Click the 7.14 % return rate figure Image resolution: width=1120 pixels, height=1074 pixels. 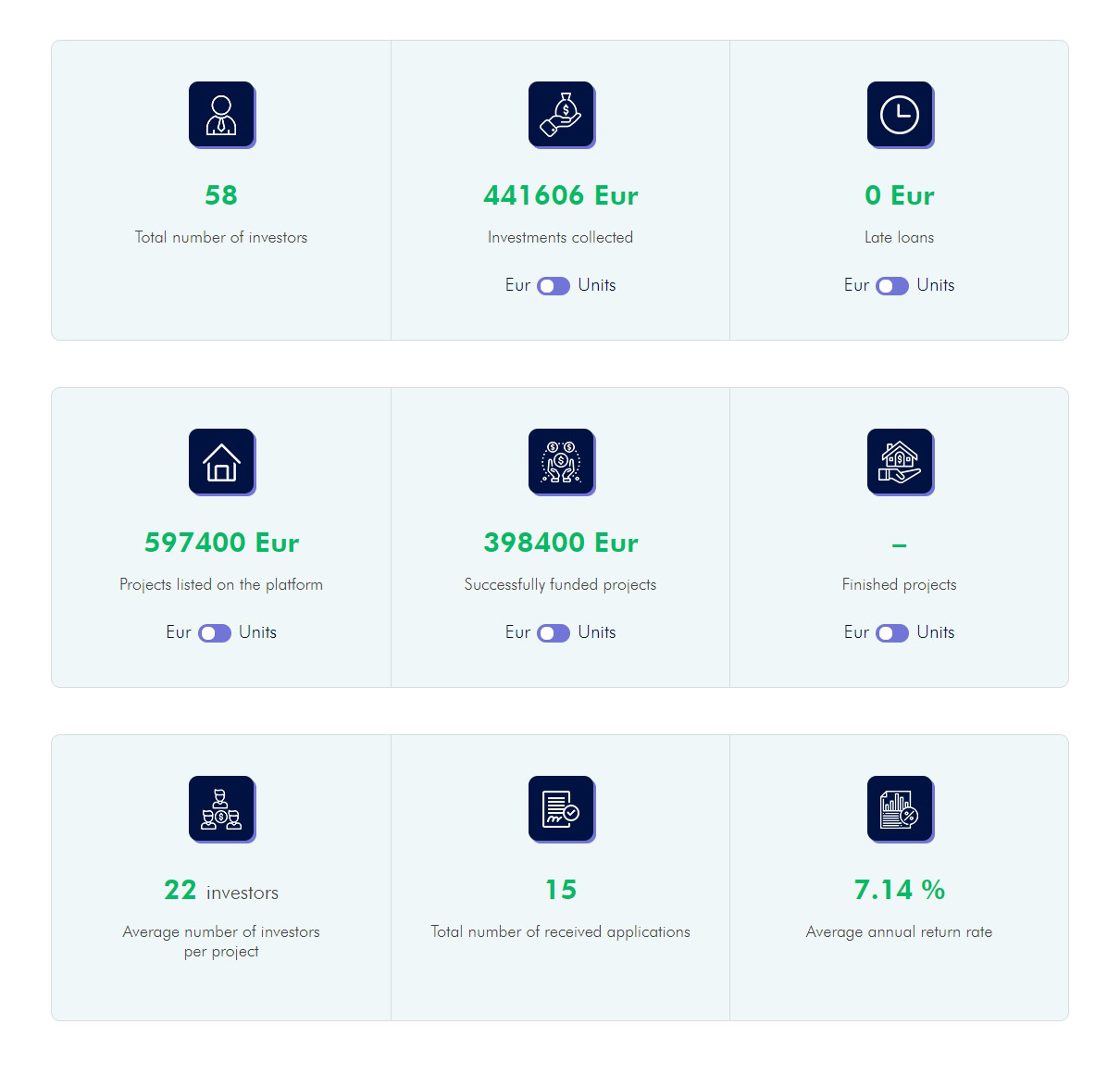tap(900, 890)
